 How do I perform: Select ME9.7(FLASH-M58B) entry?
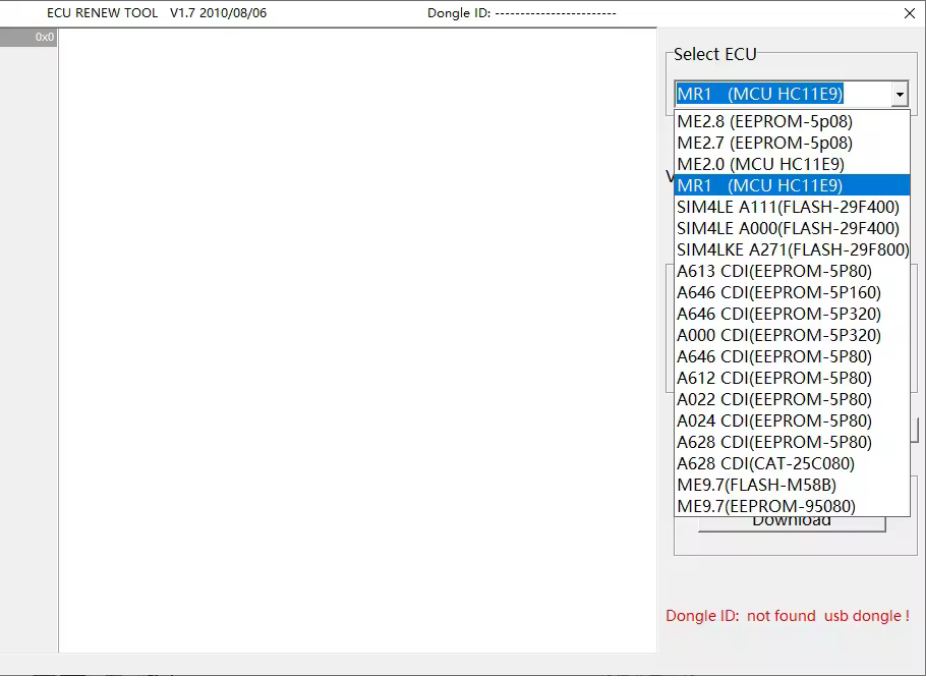[x=757, y=485]
